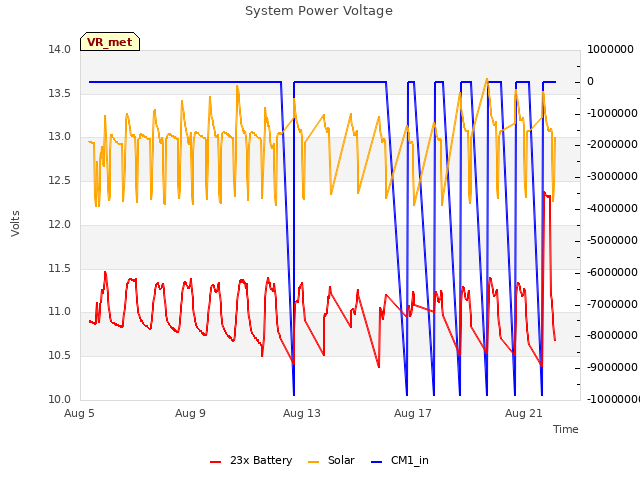Screen dimensions: 640x480
Task: Click the Aug 21 x-axis tick label
Action: [524, 413]
